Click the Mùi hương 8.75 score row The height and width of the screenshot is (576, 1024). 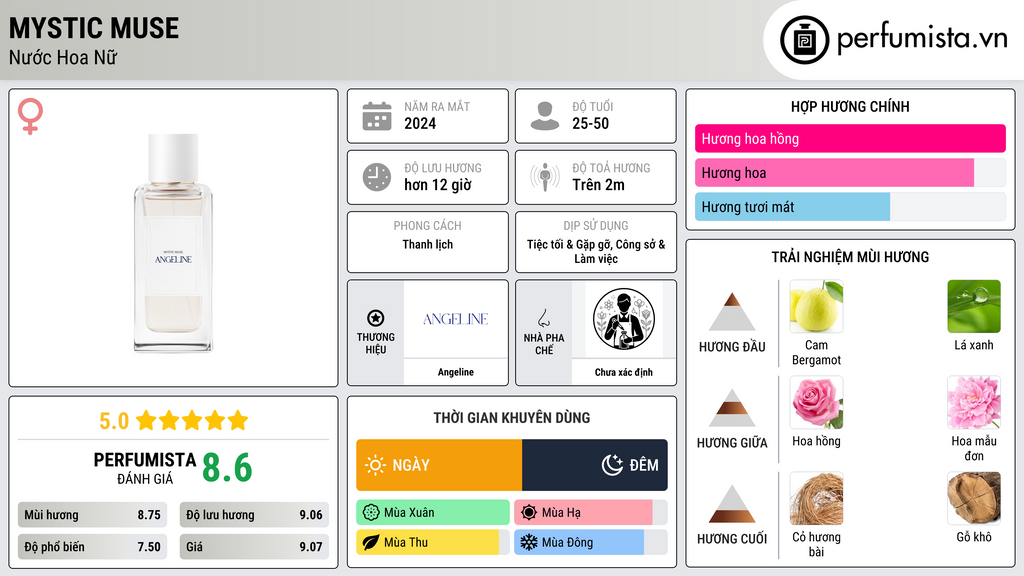click(92, 515)
